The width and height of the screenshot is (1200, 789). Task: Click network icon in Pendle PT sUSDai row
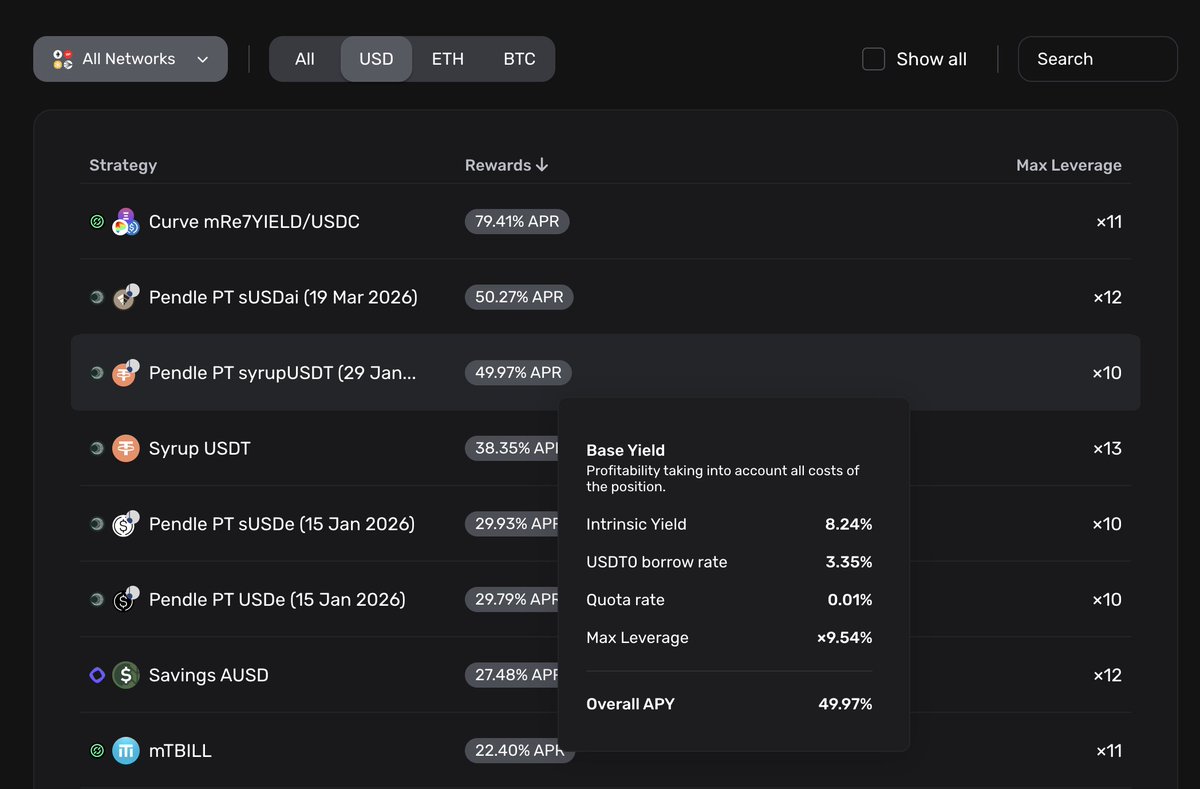click(97, 297)
